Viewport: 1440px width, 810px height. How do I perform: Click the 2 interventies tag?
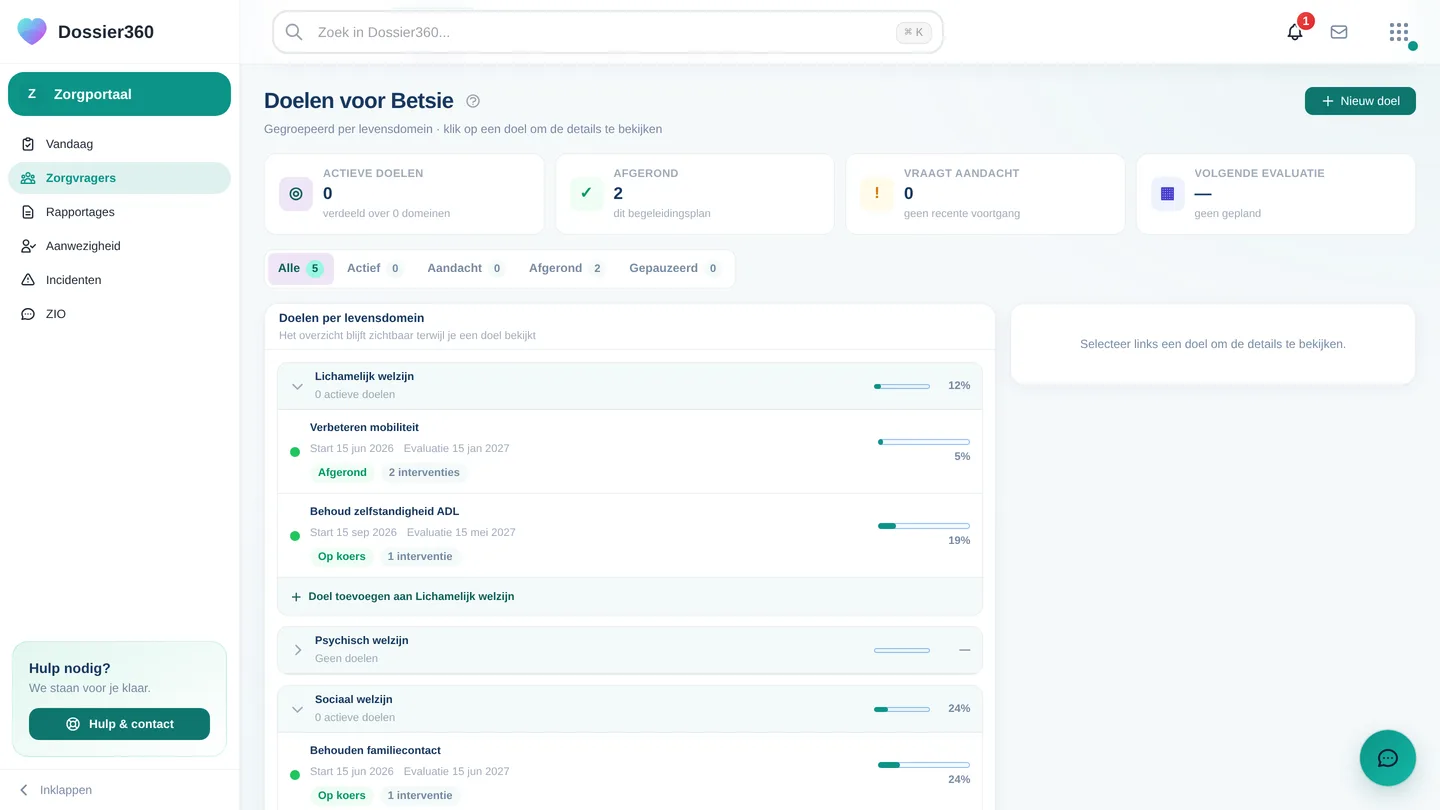(424, 473)
